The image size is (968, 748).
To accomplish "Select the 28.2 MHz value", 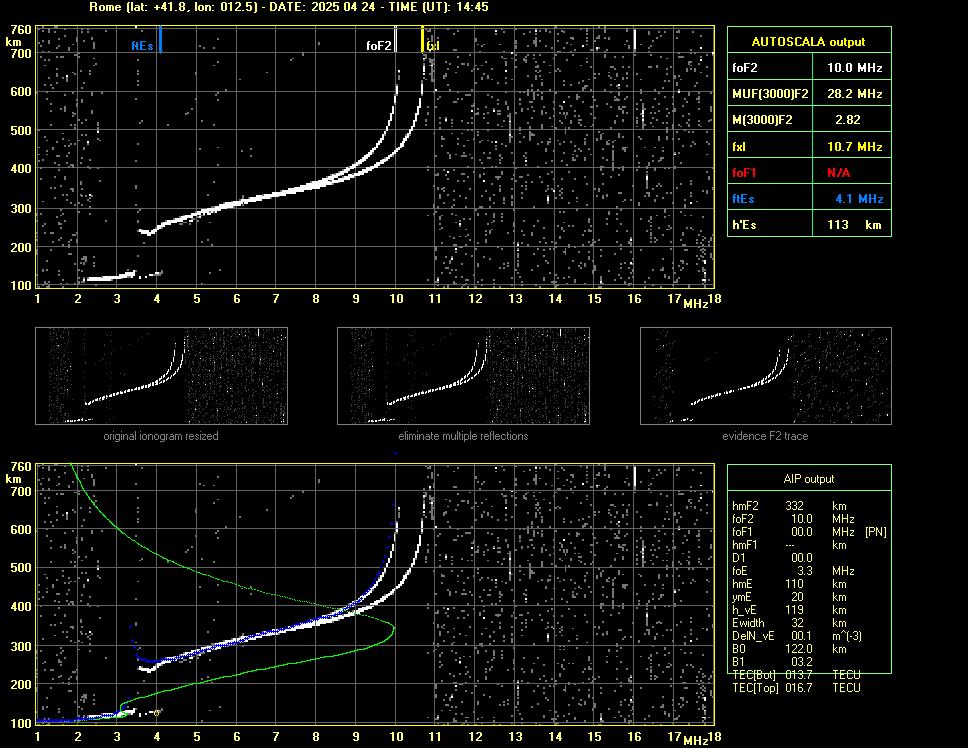I will [x=854, y=94].
